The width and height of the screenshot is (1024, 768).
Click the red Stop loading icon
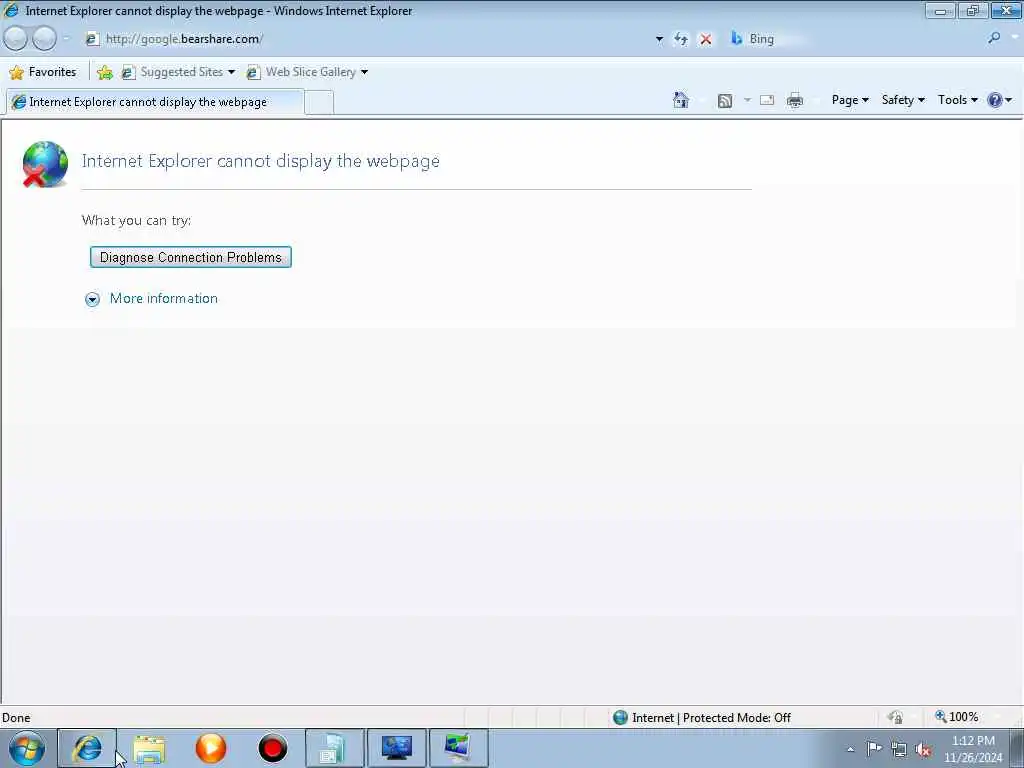[706, 39]
